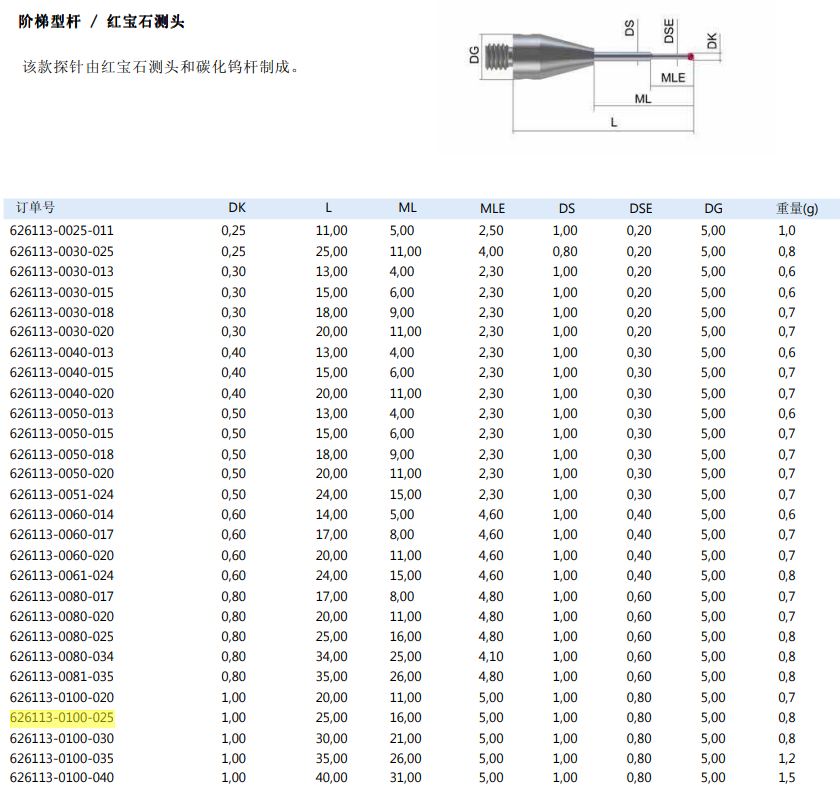Click the red ruby ball tip in diagram
840x795 pixels.
point(690,55)
